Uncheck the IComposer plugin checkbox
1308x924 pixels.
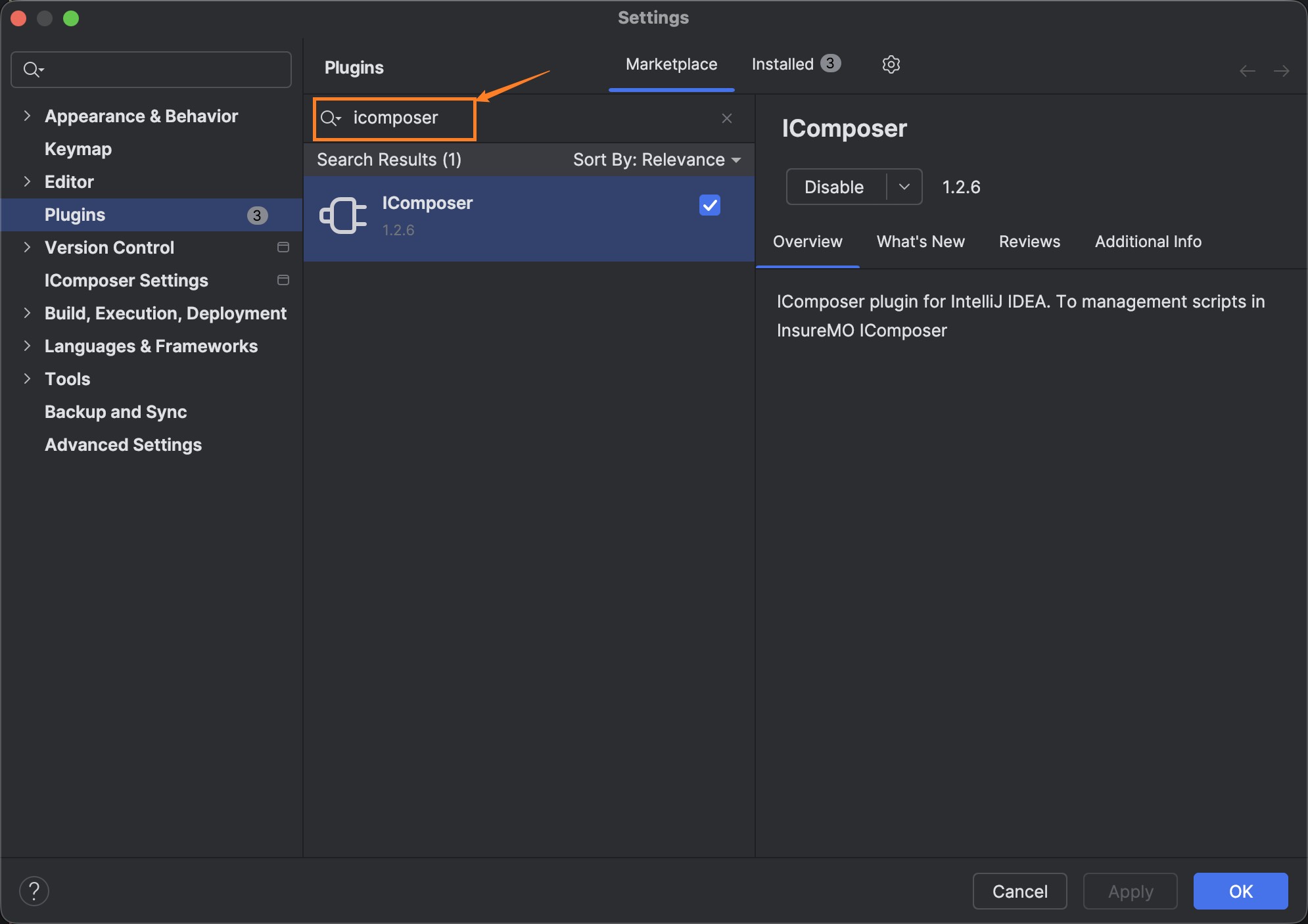point(710,205)
